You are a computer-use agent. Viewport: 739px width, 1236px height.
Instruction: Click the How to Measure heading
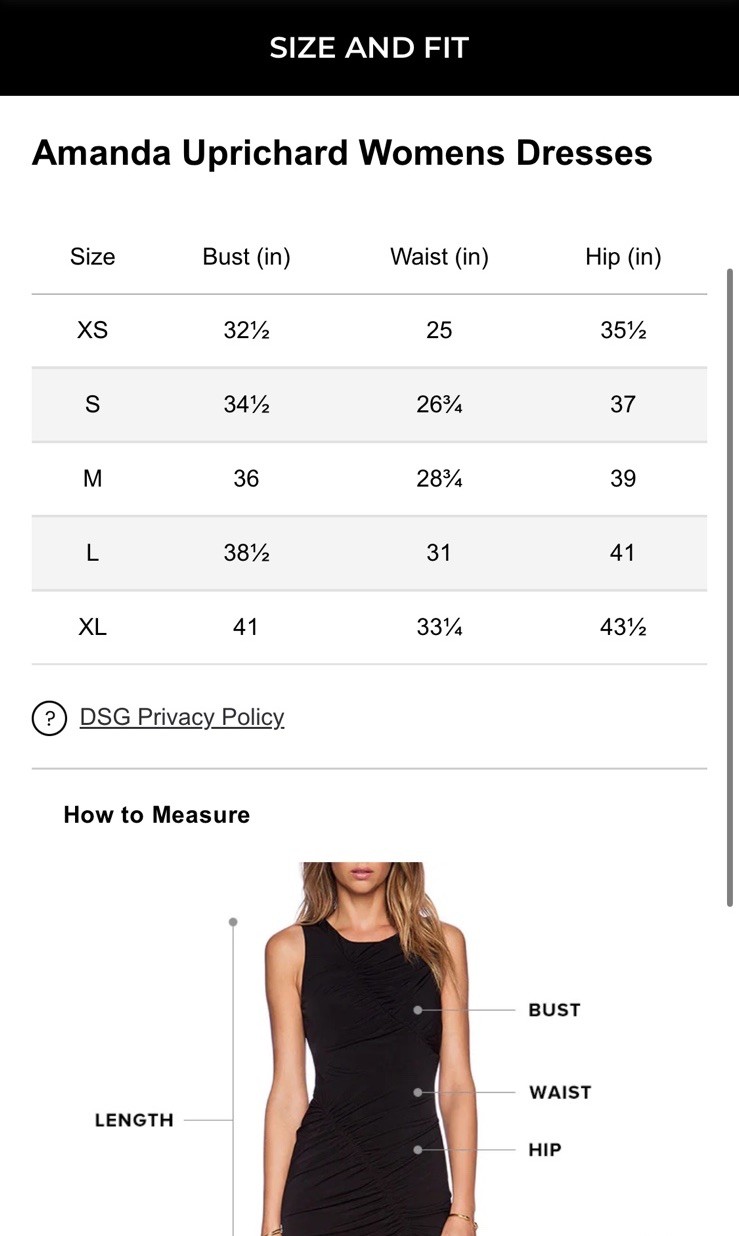click(x=157, y=815)
